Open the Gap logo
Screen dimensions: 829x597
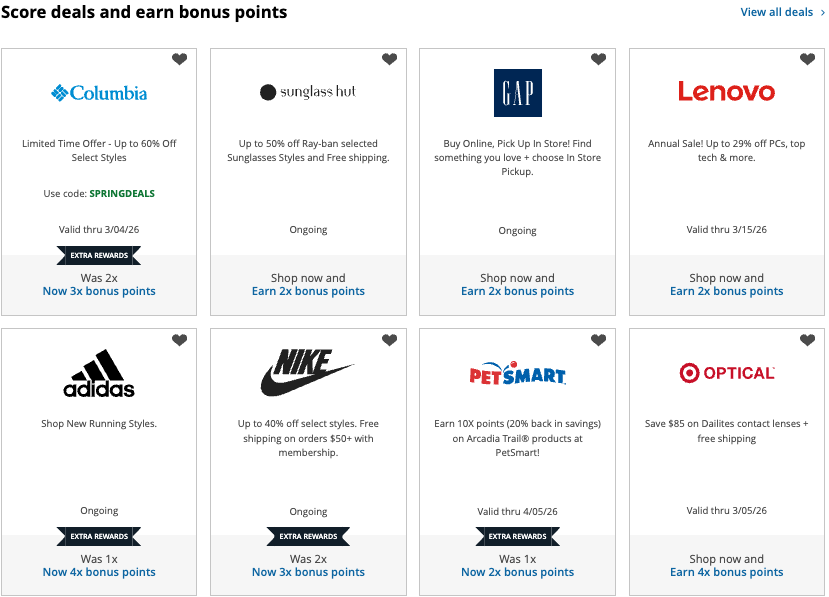point(517,93)
